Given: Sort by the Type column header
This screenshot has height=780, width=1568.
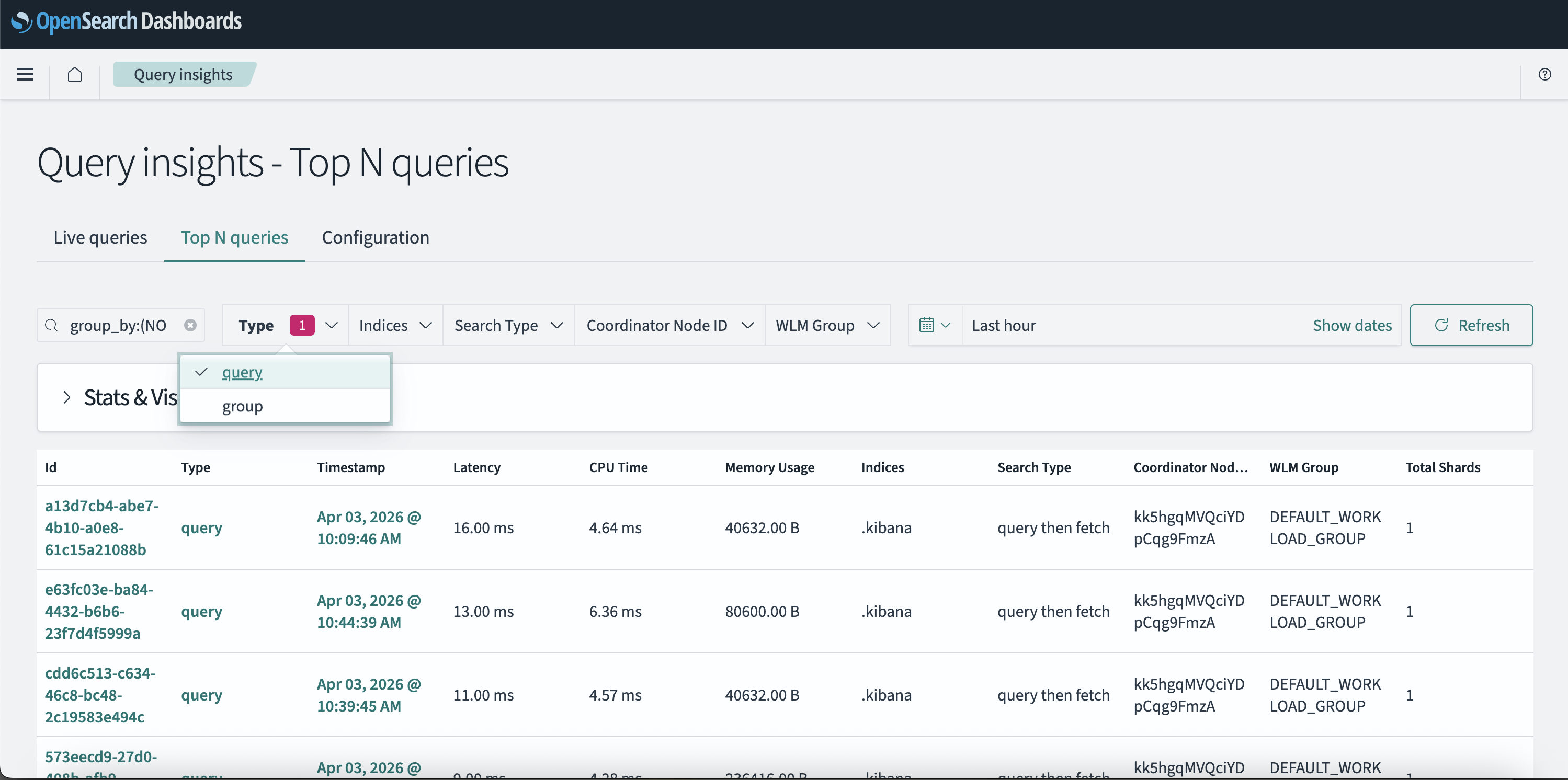Looking at the screenshot, I should coord(196,467).
